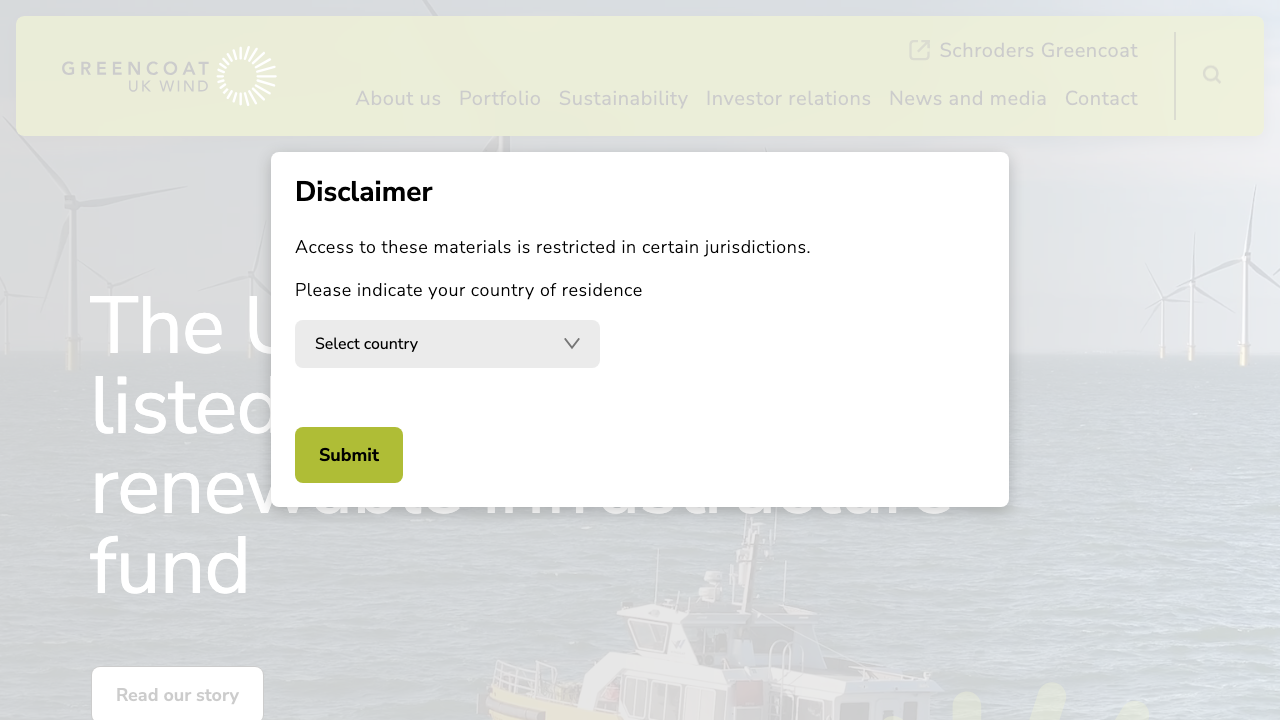Expand the country selection combo box

(447, 343)
